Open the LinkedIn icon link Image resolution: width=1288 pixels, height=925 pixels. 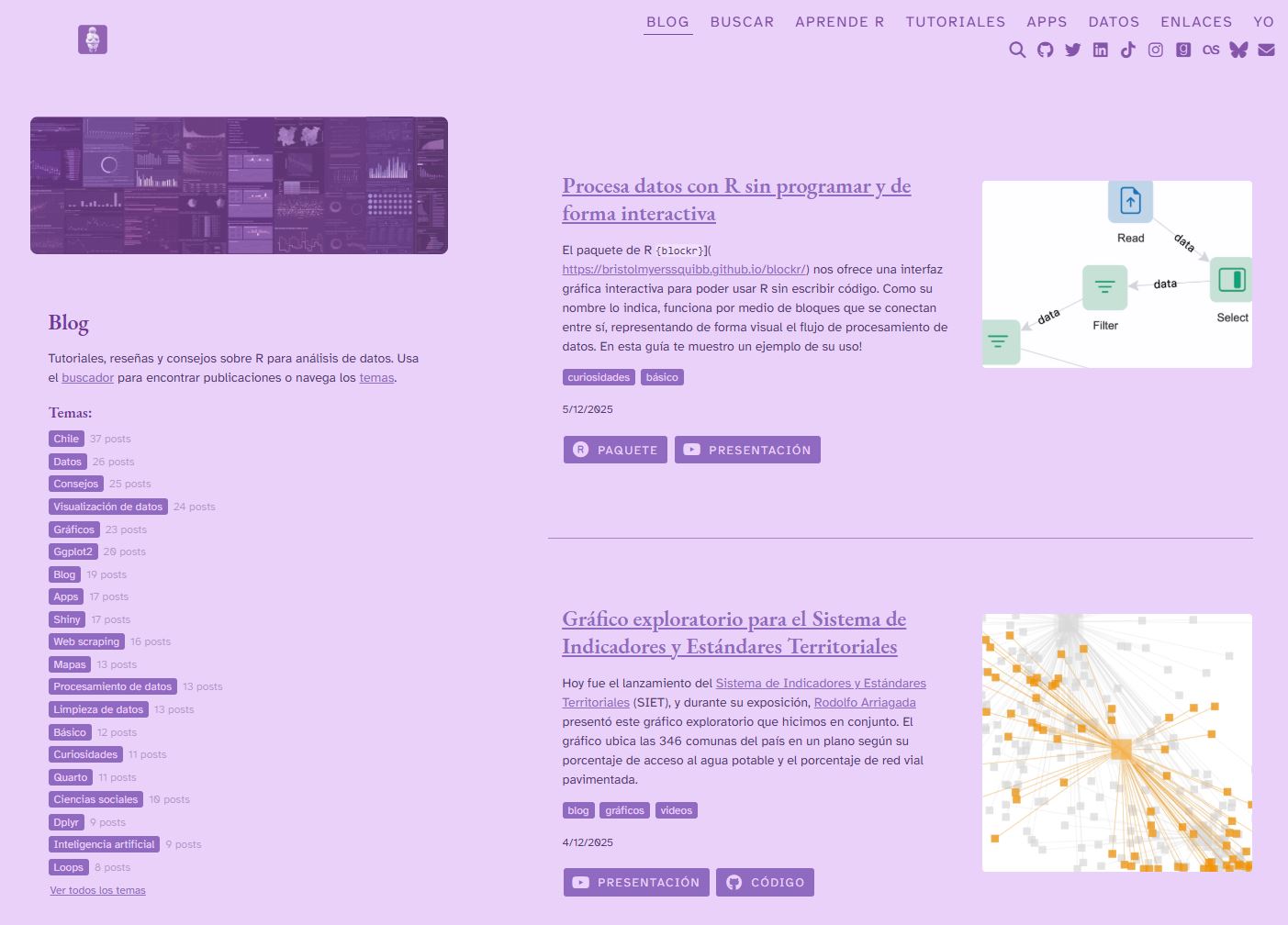(1100, 50)
